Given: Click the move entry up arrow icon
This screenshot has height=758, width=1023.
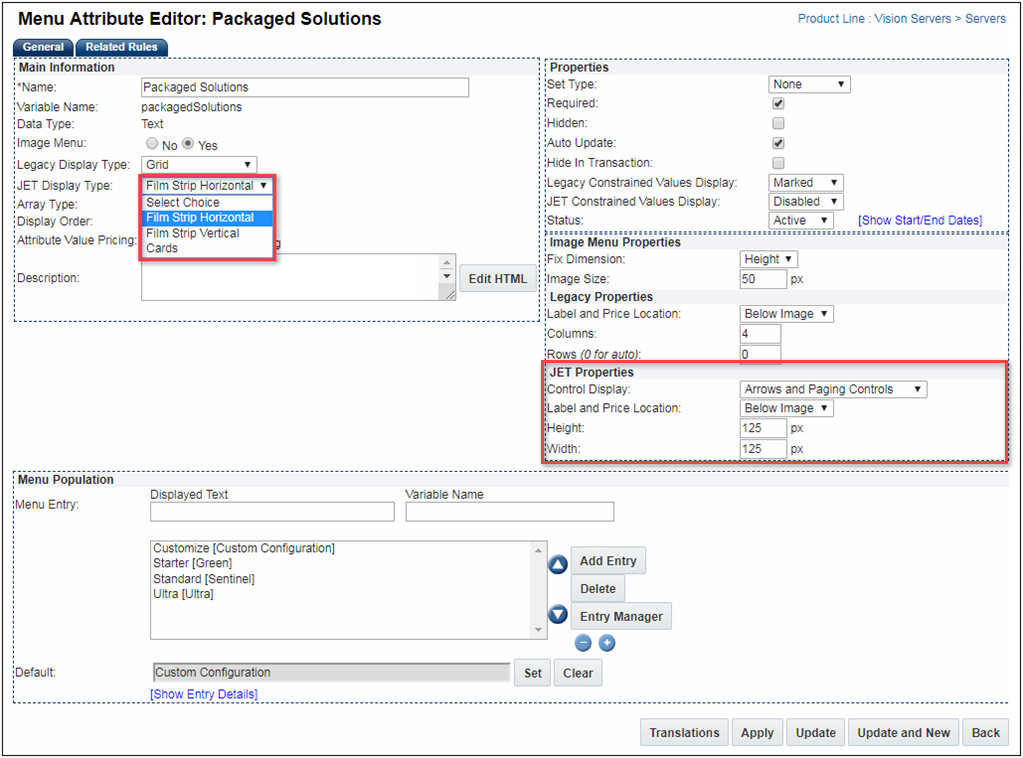Looking at the screenshot, I should click(x=558, y=565).
